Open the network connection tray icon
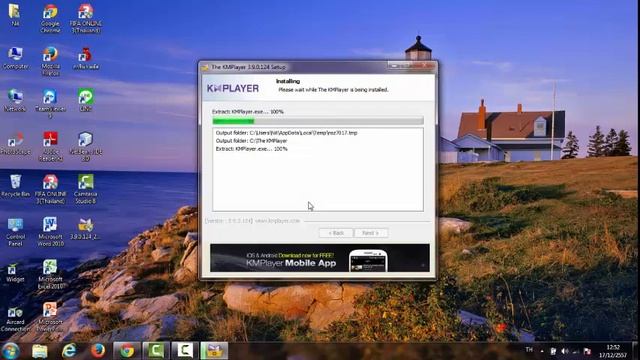Image resolution: width=640 pixels, height=360 pixels. (x=576, y=351)
